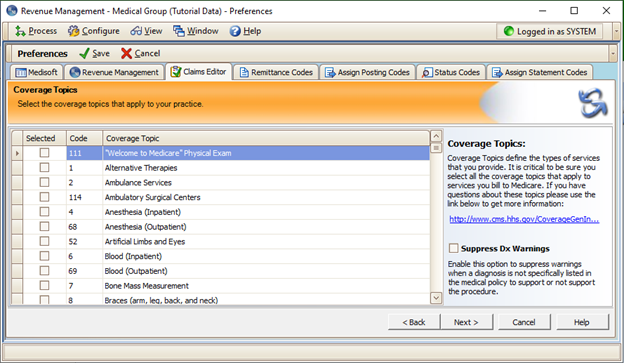Select the Ambulatory Surgical Centers row text
The height and width of the screenshot is (363, 624).
[x=152, y=197]
